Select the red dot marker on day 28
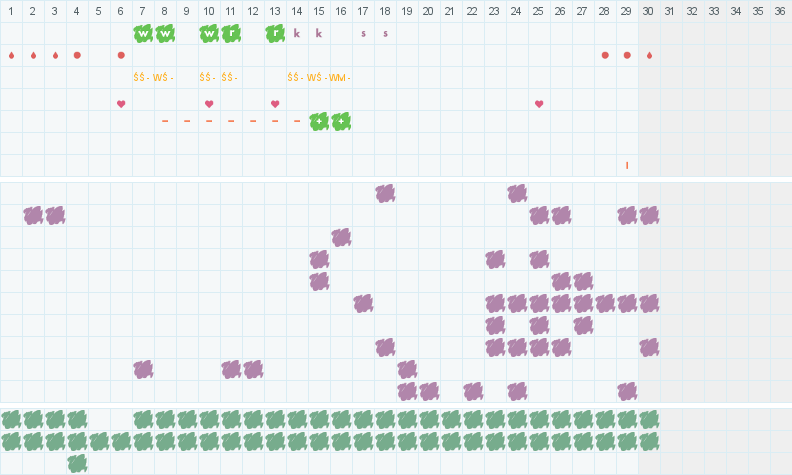This screenshot has height=475, width=792. coord(605,55)
